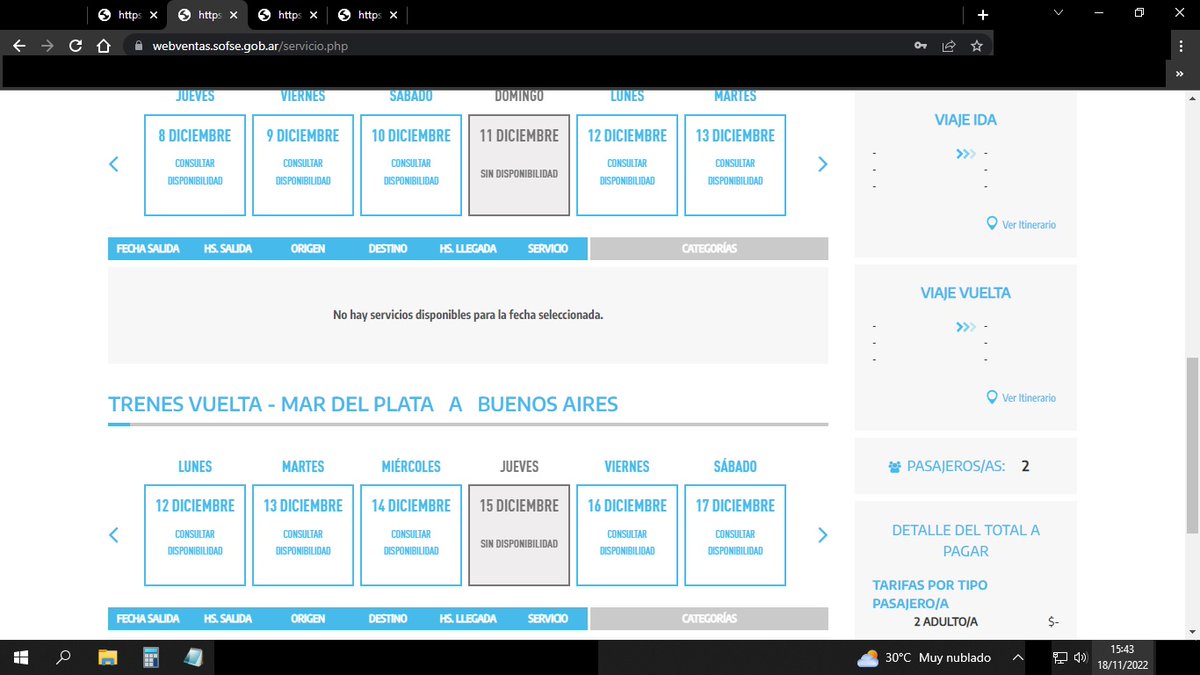Show later outbound dates with right arrow
The height and width of the screenshot is (675, 1200).
(823, 164)
